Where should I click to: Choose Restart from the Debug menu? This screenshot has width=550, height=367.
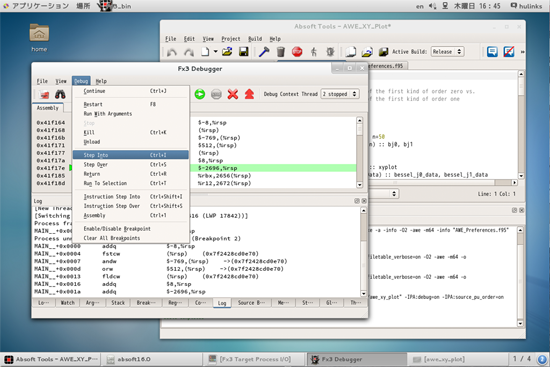[x=131, y=104]
